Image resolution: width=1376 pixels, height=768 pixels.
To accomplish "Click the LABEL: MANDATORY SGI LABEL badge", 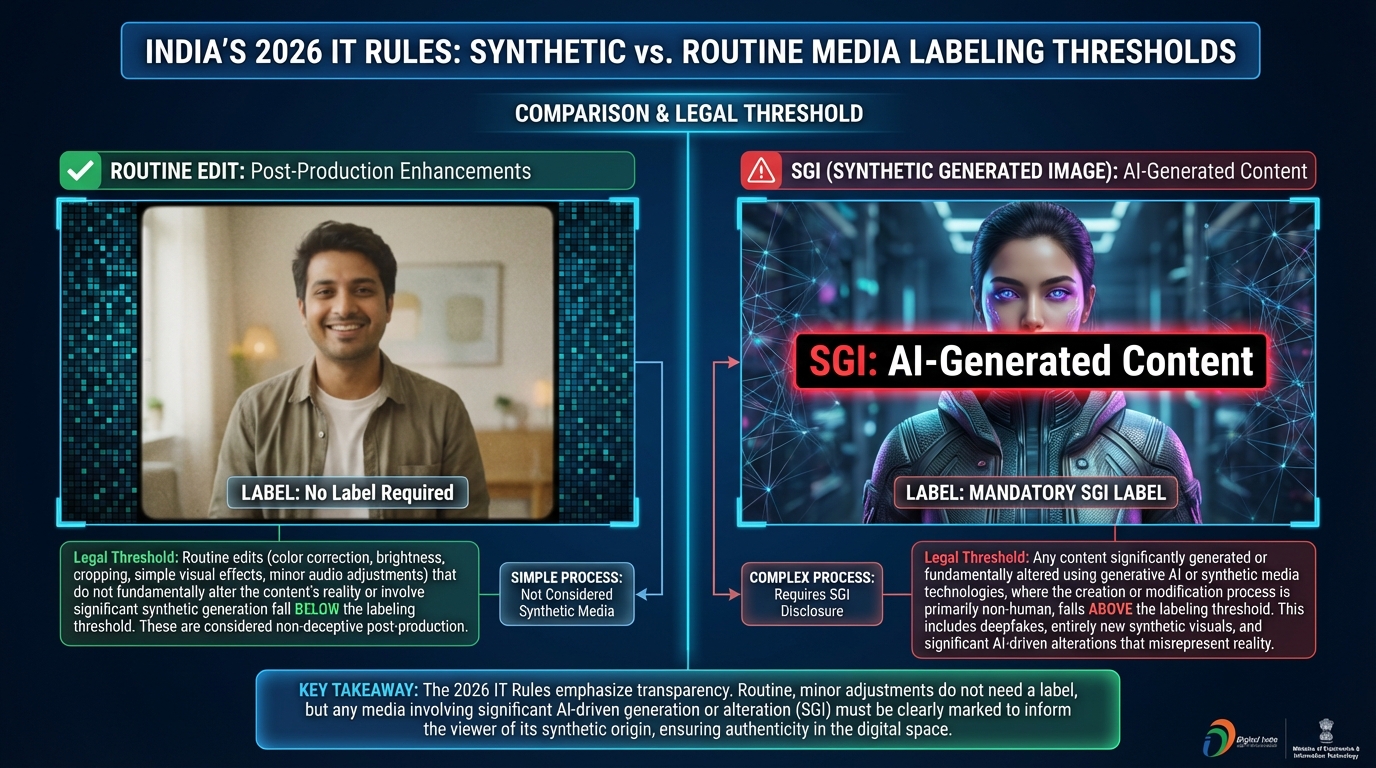I will 1031,492.
